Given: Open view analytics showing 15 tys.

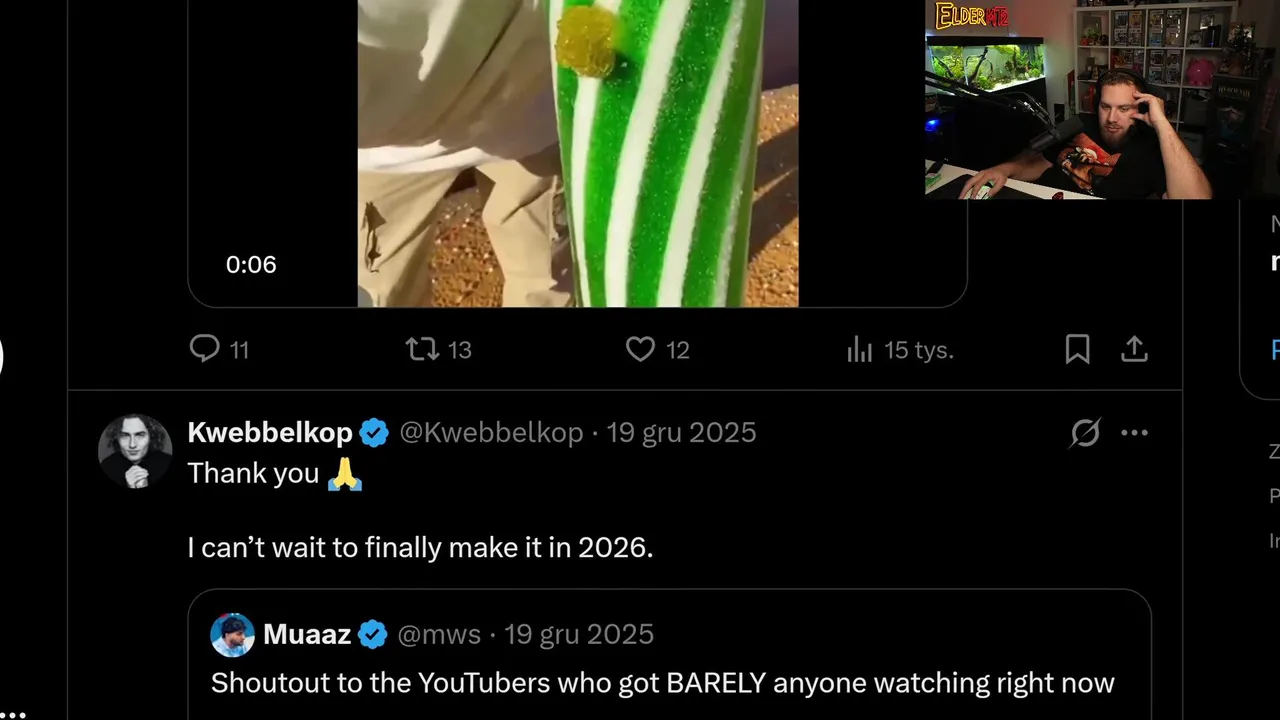Looking at the screenshot, I should tap(860, 349).
